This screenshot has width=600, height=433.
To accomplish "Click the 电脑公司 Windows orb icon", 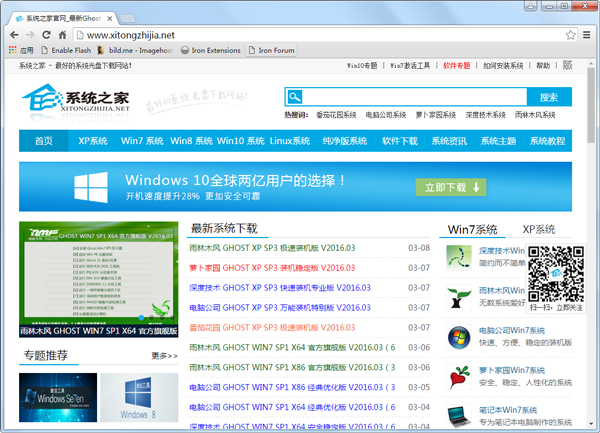I will (x=459, y=338).
